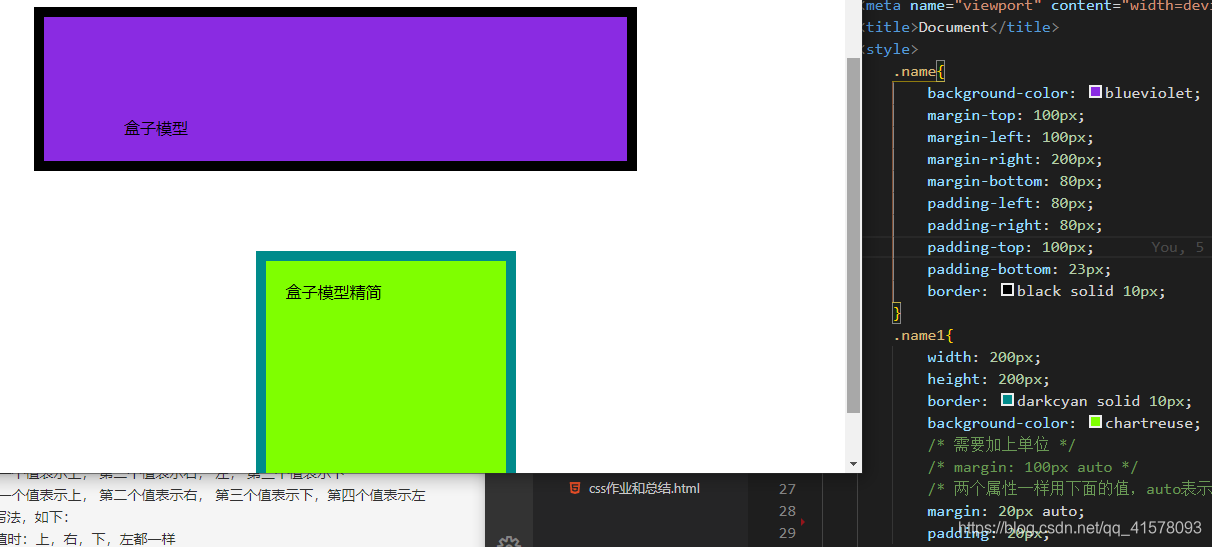Screen dimensions: 1212x547
Task: Open the black border color swatch
Action: 1007,290
